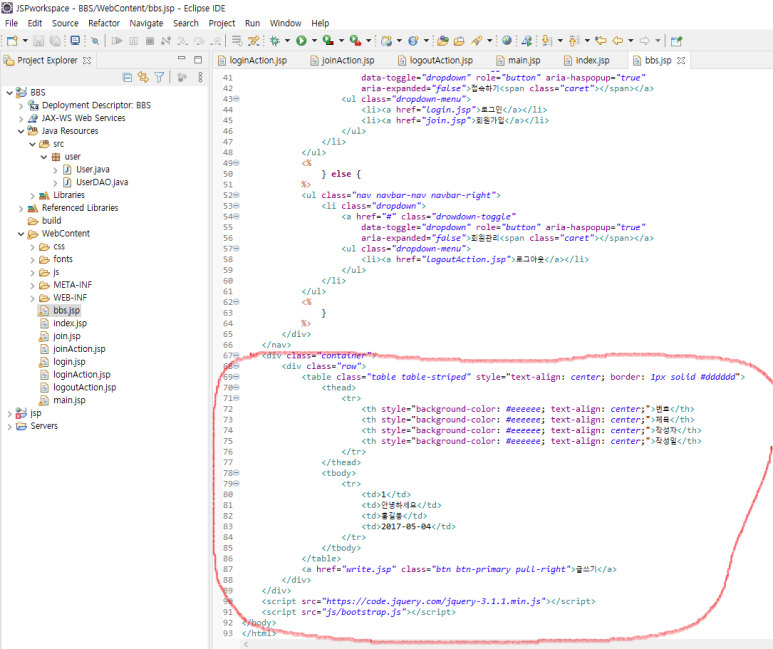Select User.java in Project Explorer

[x=93, y=170]
